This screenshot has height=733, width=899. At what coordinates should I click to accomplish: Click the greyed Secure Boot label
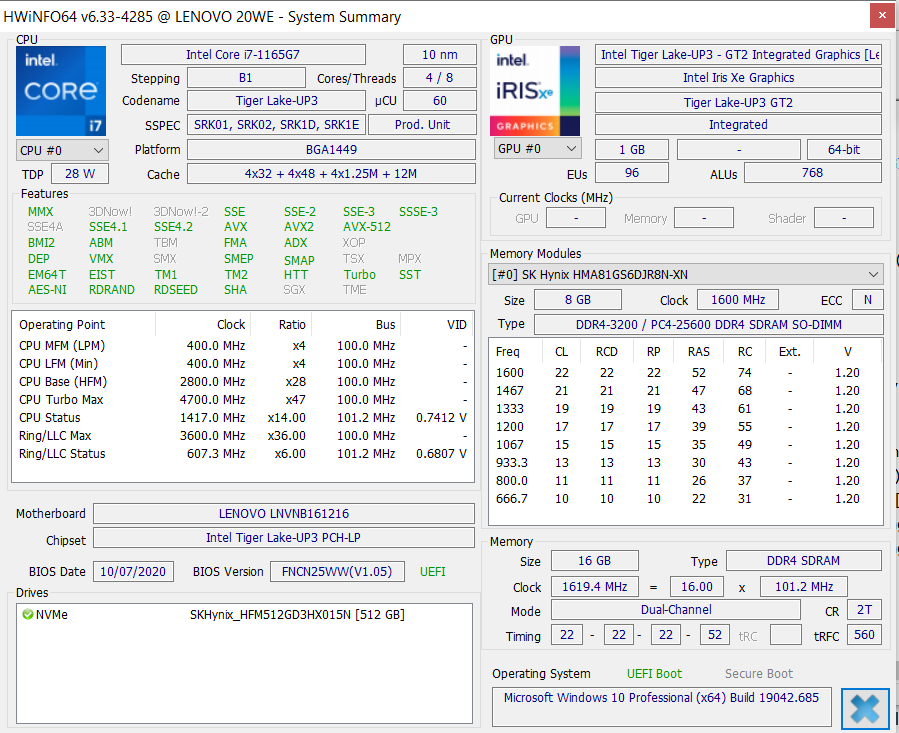759,674
